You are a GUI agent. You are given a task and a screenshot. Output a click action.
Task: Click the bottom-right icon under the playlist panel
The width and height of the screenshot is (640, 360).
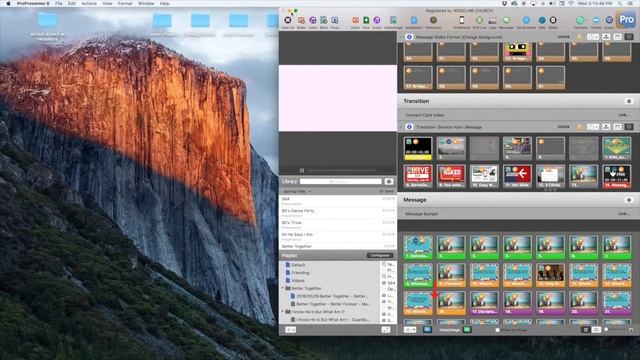click(386, 330)
